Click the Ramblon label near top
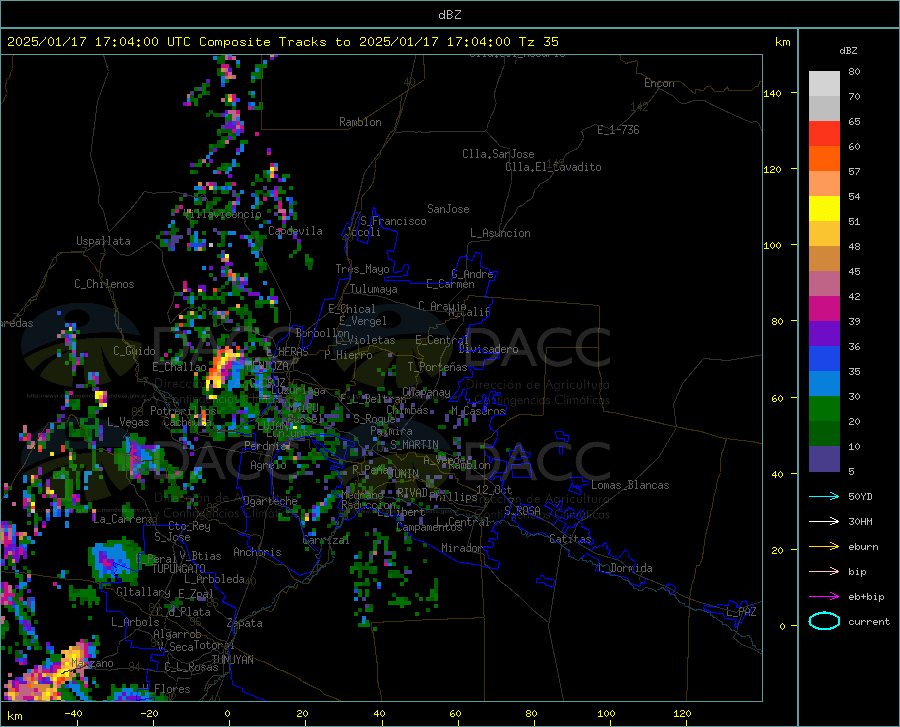900x727 pixels. click(x=360, y=122)
